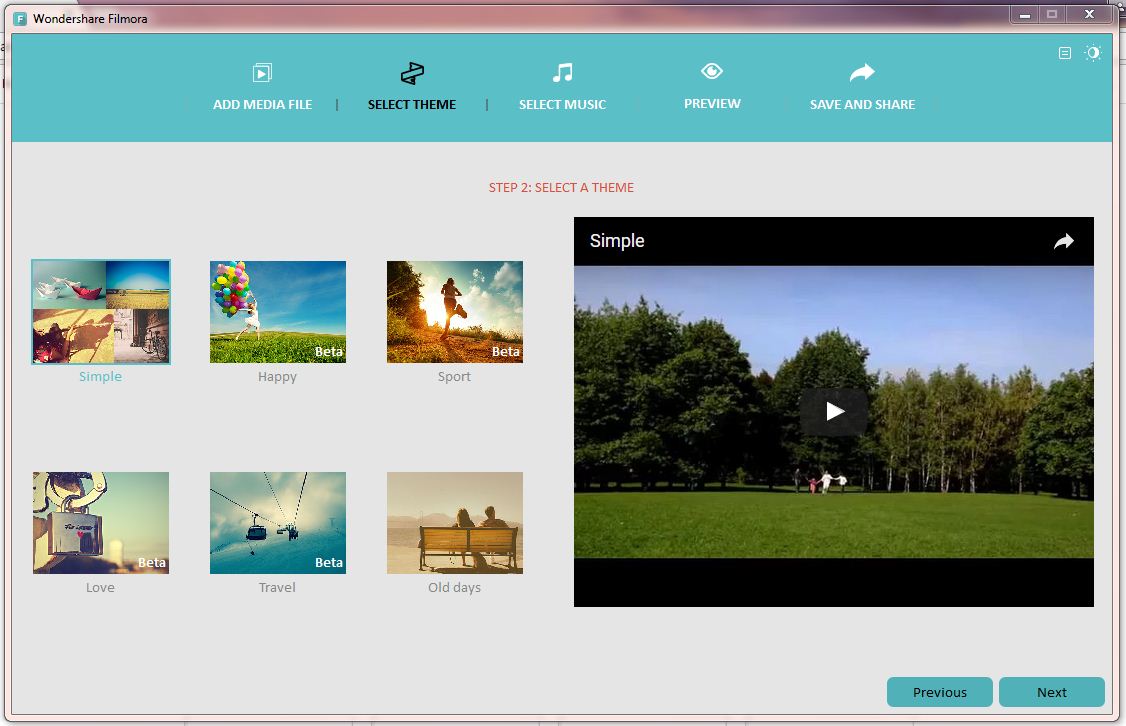Viewport: 1126px width, 726px height.
Task: Open the menu list icon top right
Action: point(1064,53)
